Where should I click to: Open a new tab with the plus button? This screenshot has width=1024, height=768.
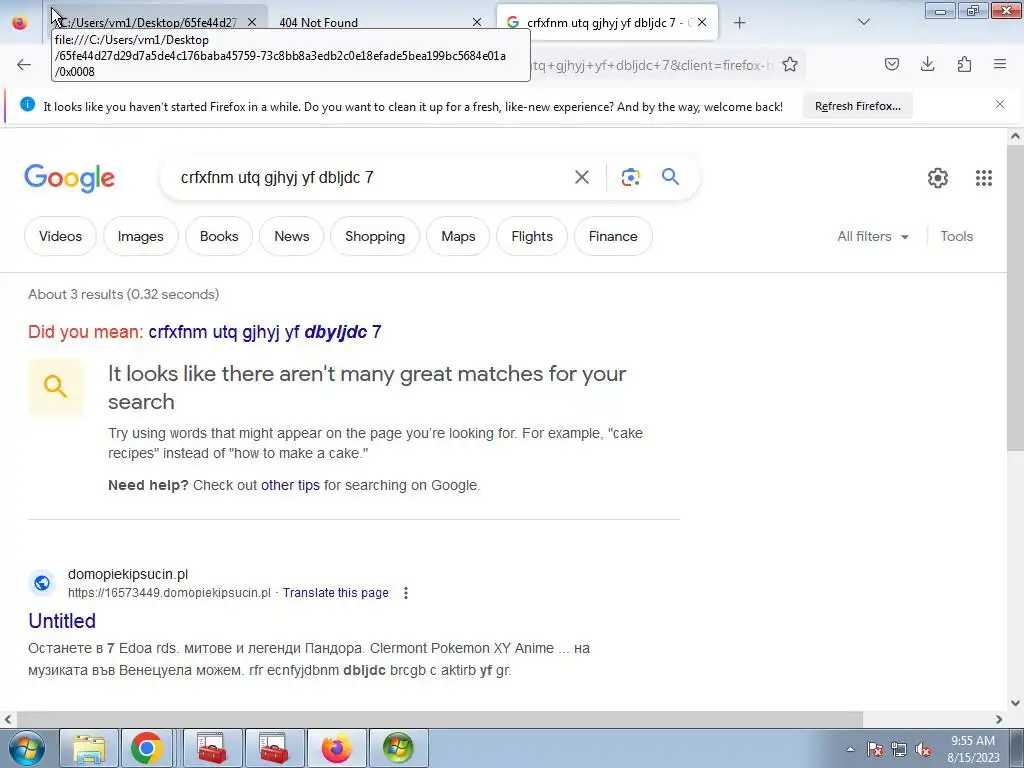pyautogui.click(x=739, y=23)
